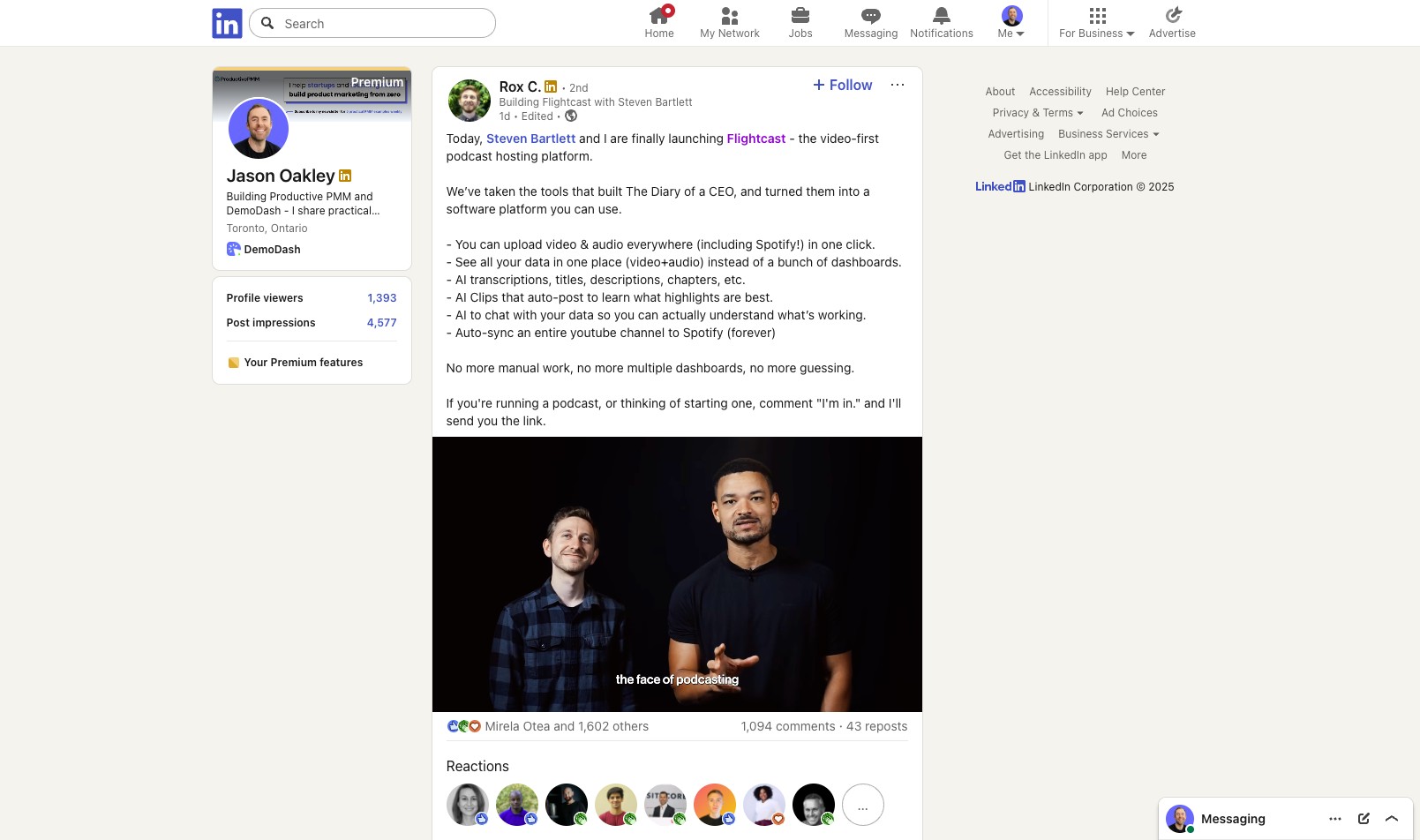Click the last reactor avatar before ellipsis
Screen dimensions: 1420x840
click(x=814, y=805)
